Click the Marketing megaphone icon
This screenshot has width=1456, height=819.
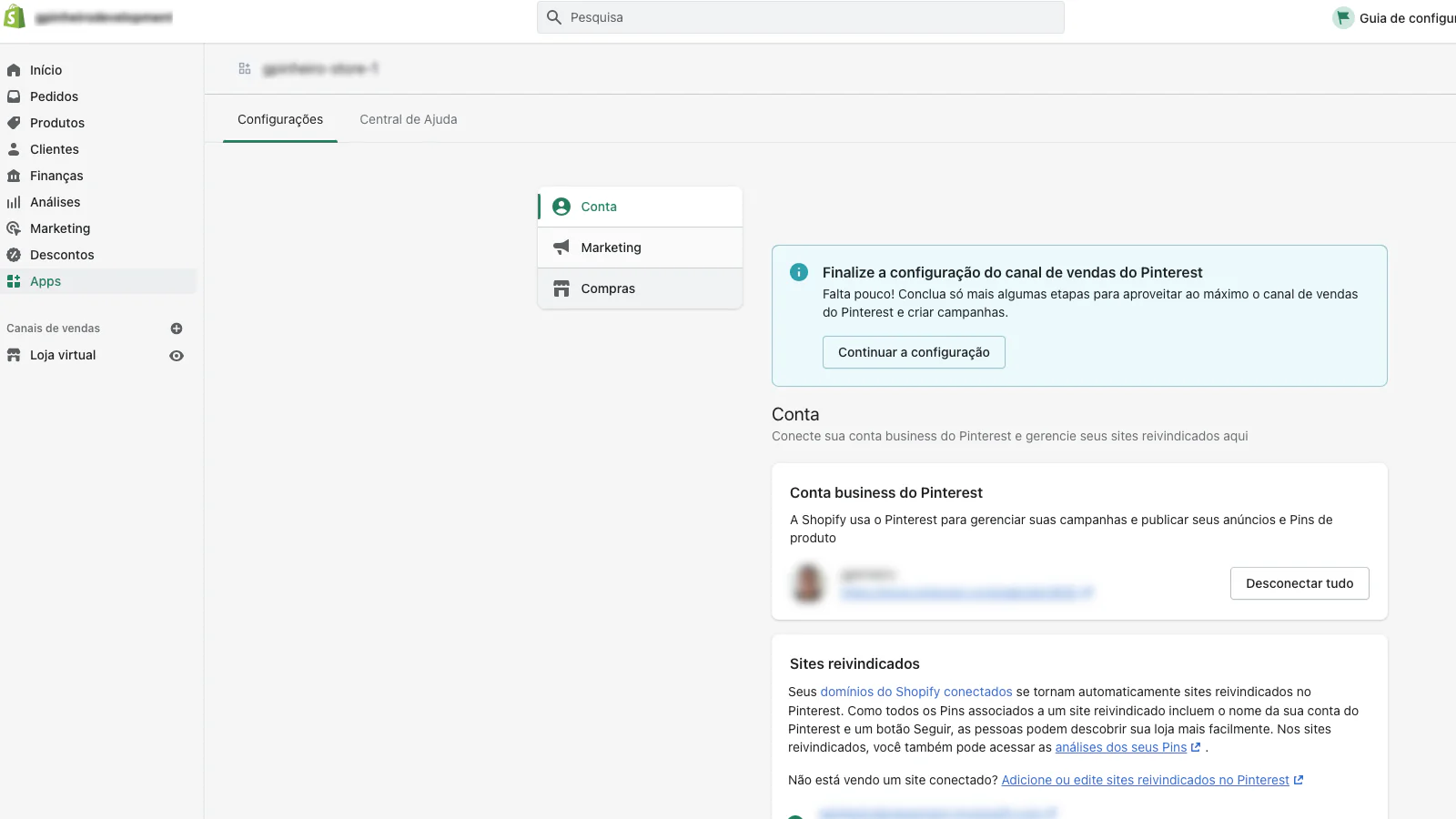click(x=561, y=248)
